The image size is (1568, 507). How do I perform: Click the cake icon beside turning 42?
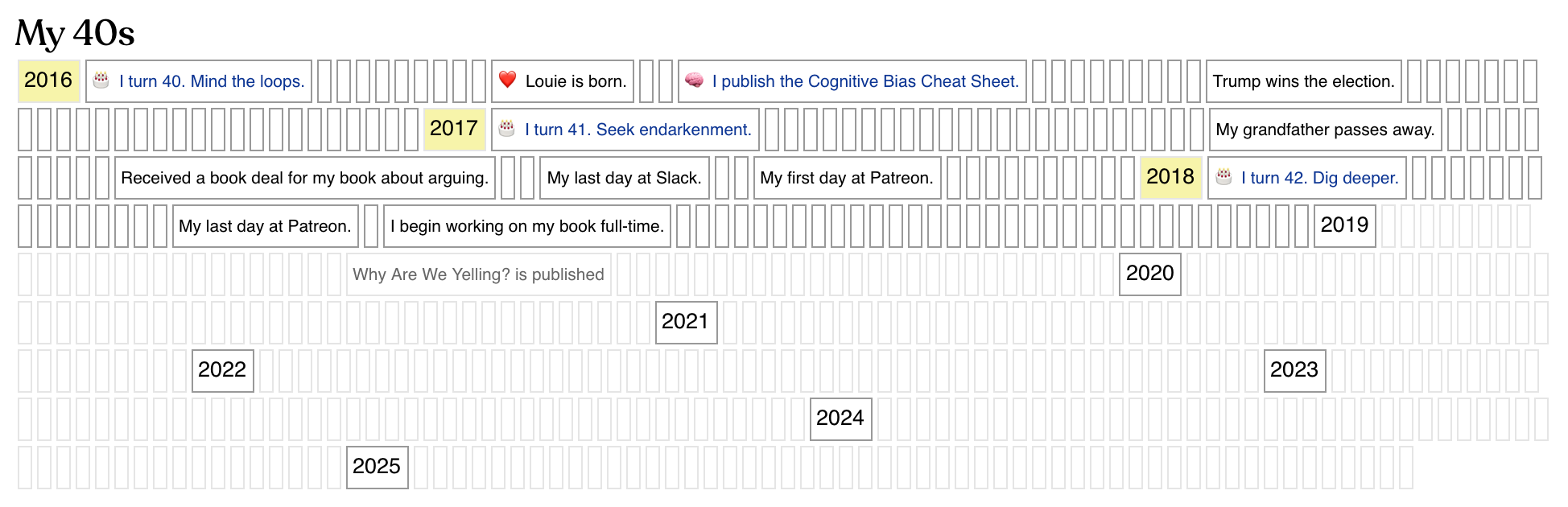tap(1223, 176)
